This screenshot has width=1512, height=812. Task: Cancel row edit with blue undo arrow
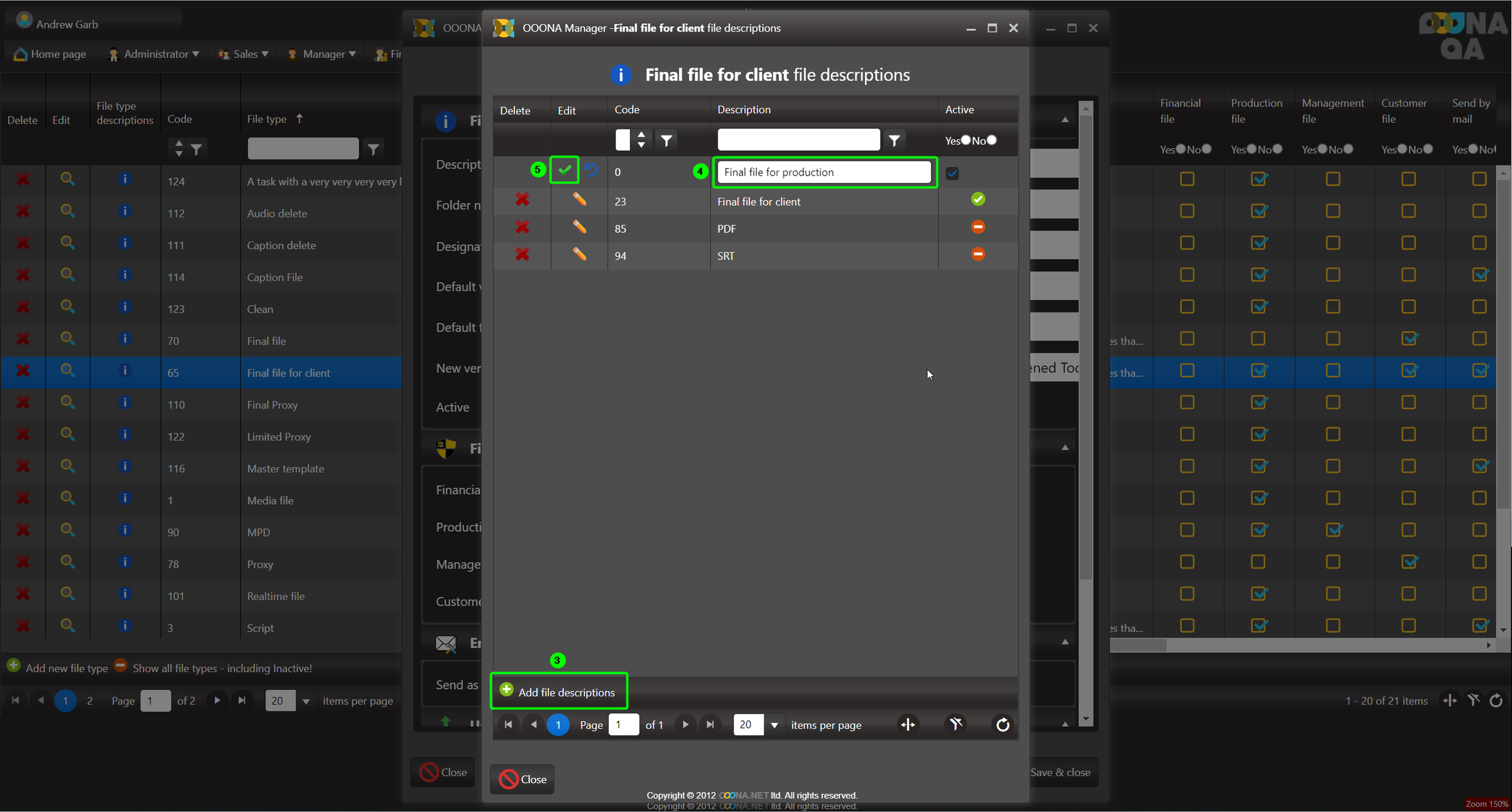(591, 171)
